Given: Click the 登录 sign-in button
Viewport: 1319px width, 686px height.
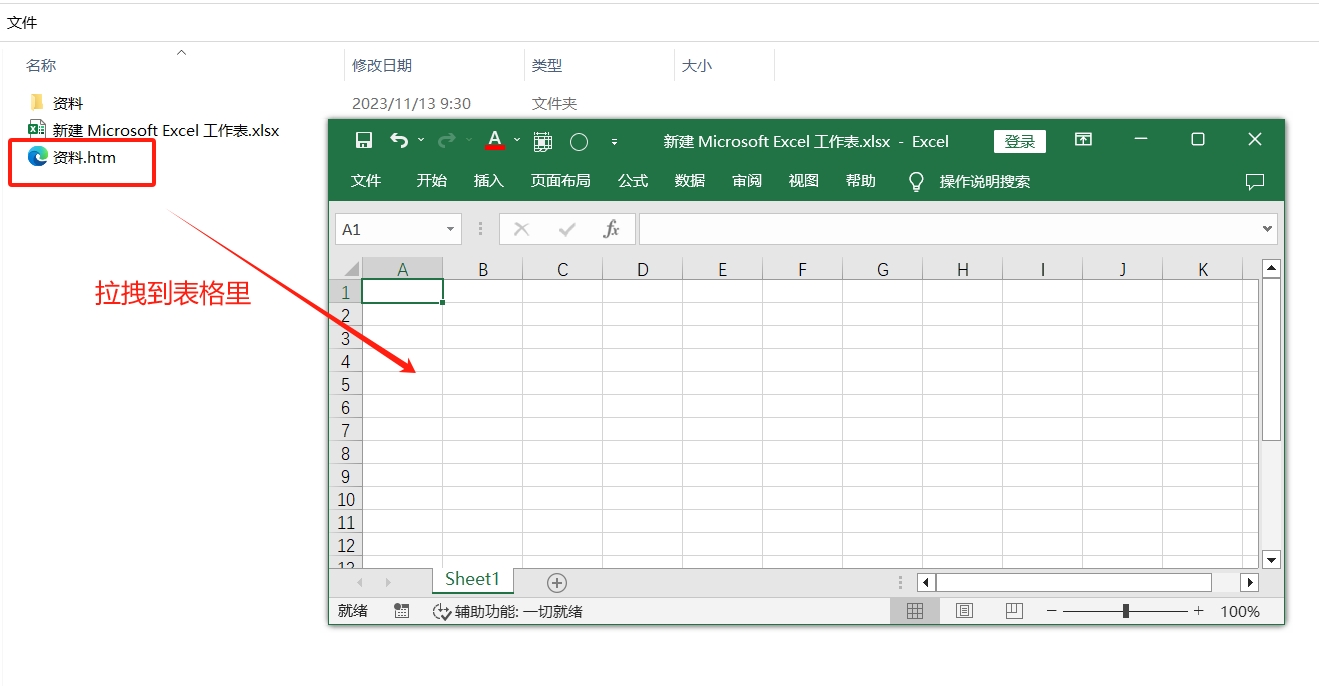Looking at the screenshot, I should coord(1019,141).
